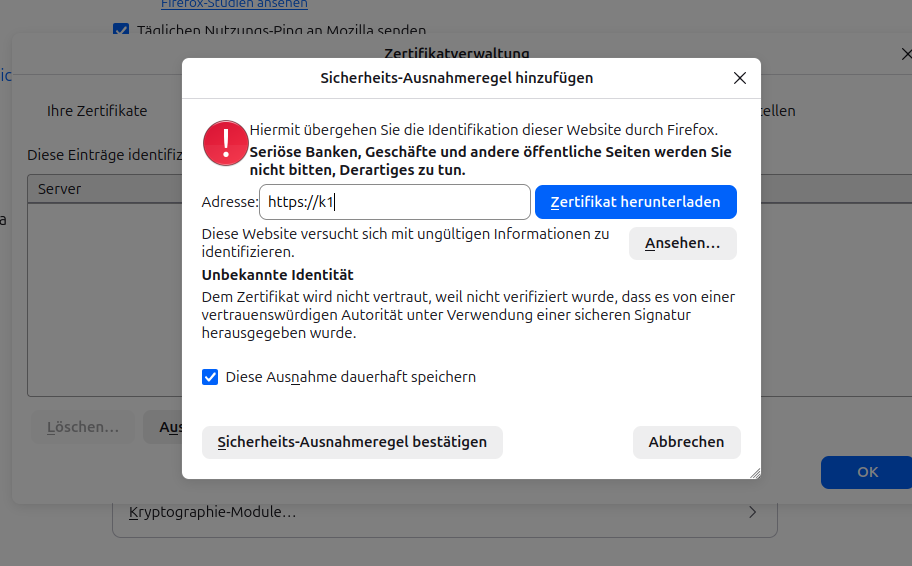The width and height of the screenshot is (912, 566).
Task: Open the Kryptographie-Module… entry
Action: click(212, 513)
